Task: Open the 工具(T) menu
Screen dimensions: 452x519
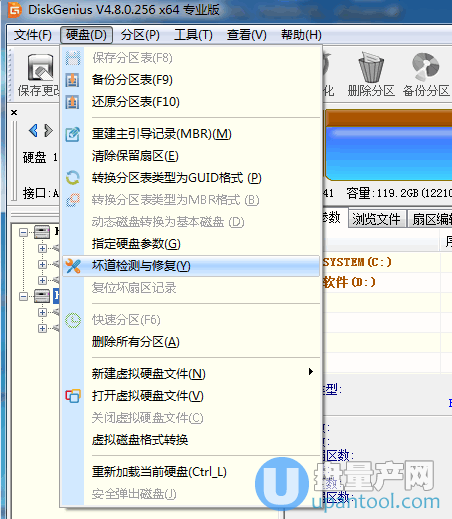Action: coord(193,35)
